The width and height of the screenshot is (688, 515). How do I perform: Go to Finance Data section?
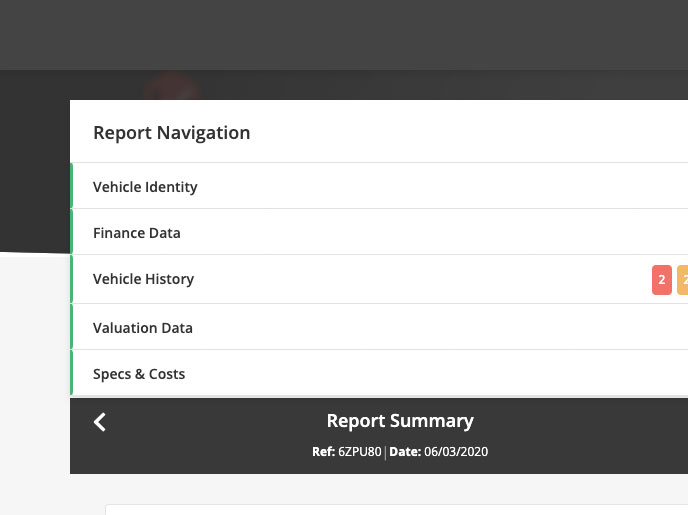click(137, 233)
